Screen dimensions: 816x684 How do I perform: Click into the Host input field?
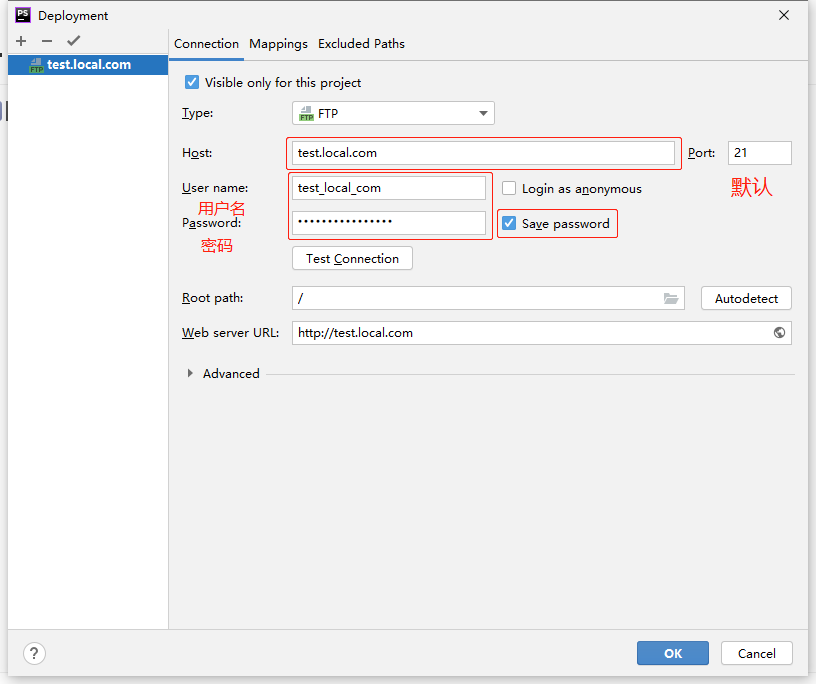point(484,153)
